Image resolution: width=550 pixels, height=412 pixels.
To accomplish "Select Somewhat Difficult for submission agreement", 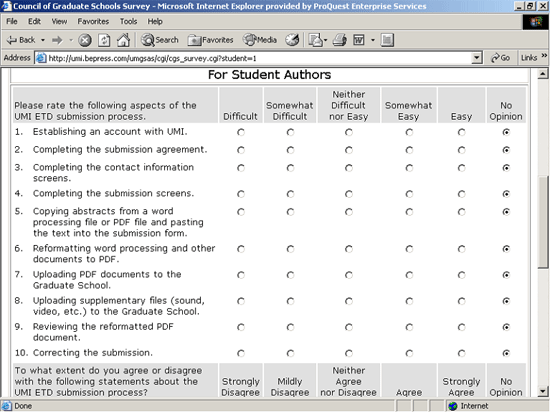I will click(290, 150).
